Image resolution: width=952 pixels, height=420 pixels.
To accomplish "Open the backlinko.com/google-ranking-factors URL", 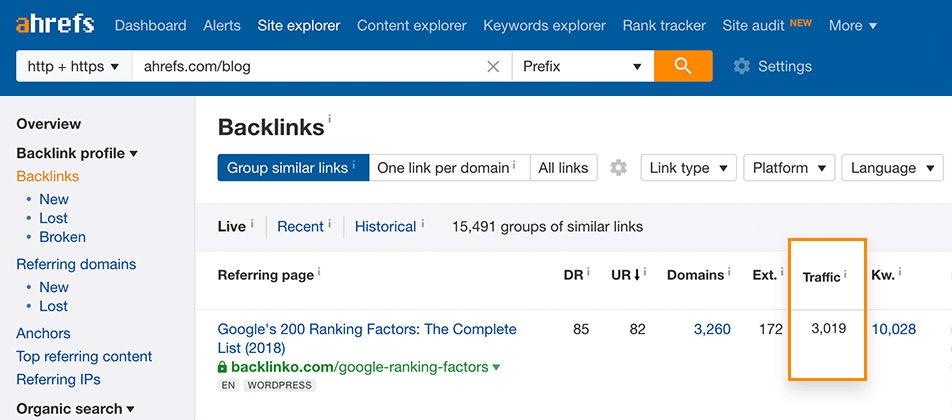I will coord(359,367).
